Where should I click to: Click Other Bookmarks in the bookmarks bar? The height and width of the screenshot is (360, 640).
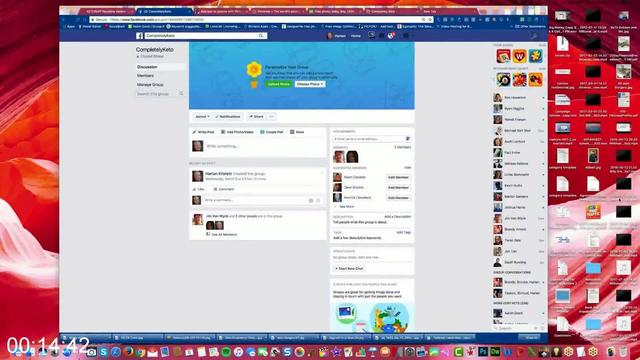[x=530, y=27]
